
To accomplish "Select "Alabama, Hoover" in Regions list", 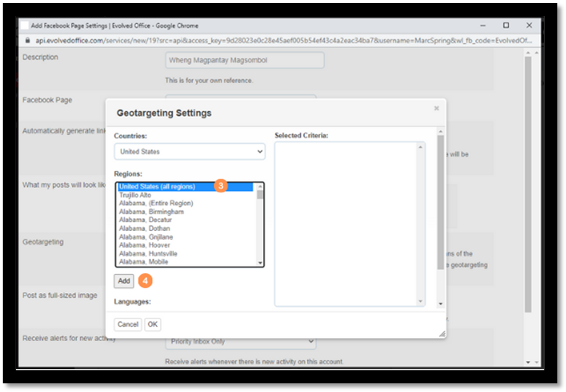I will tap(144, 245).
